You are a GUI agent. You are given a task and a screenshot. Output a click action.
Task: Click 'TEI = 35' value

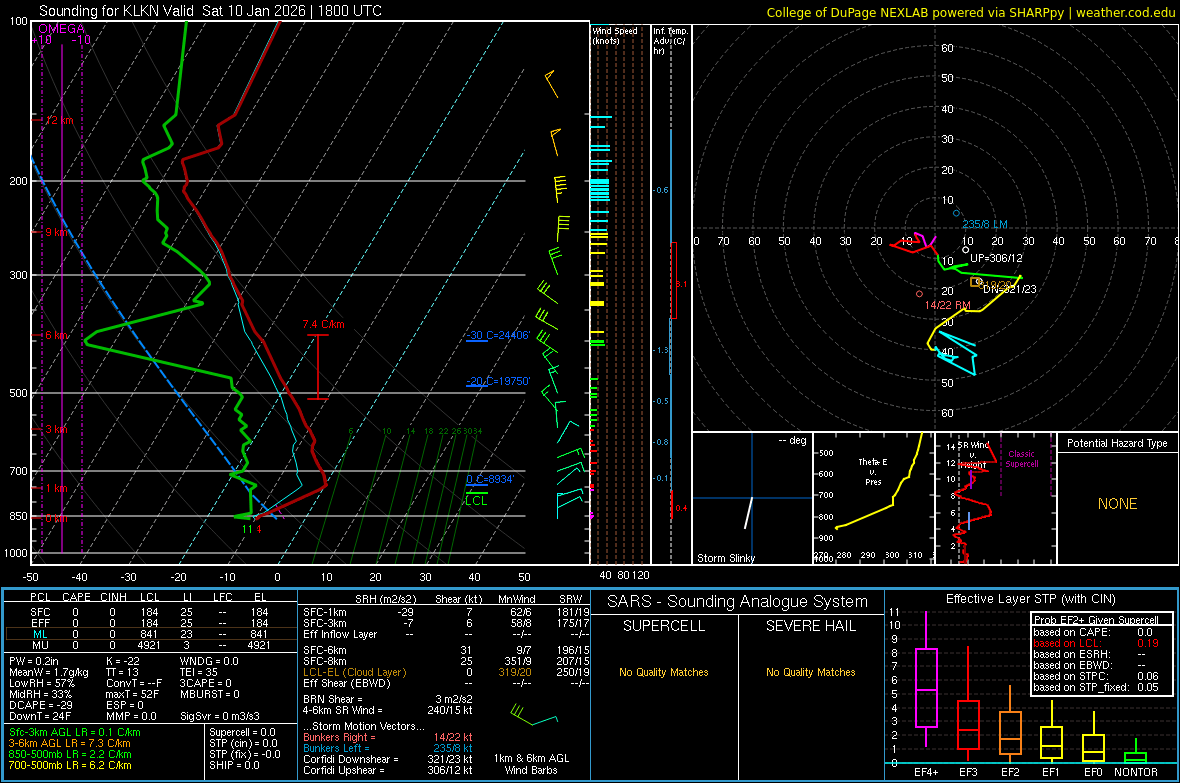click(199, 672)
